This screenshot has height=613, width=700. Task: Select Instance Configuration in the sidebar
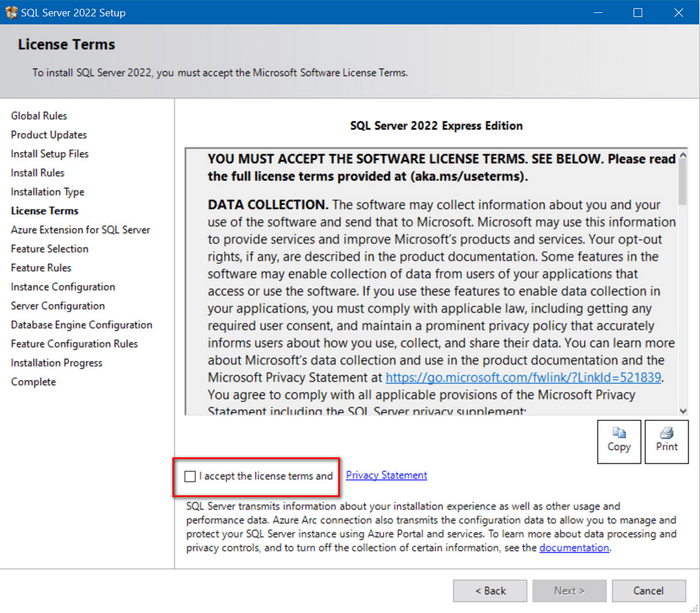[63, 287]
